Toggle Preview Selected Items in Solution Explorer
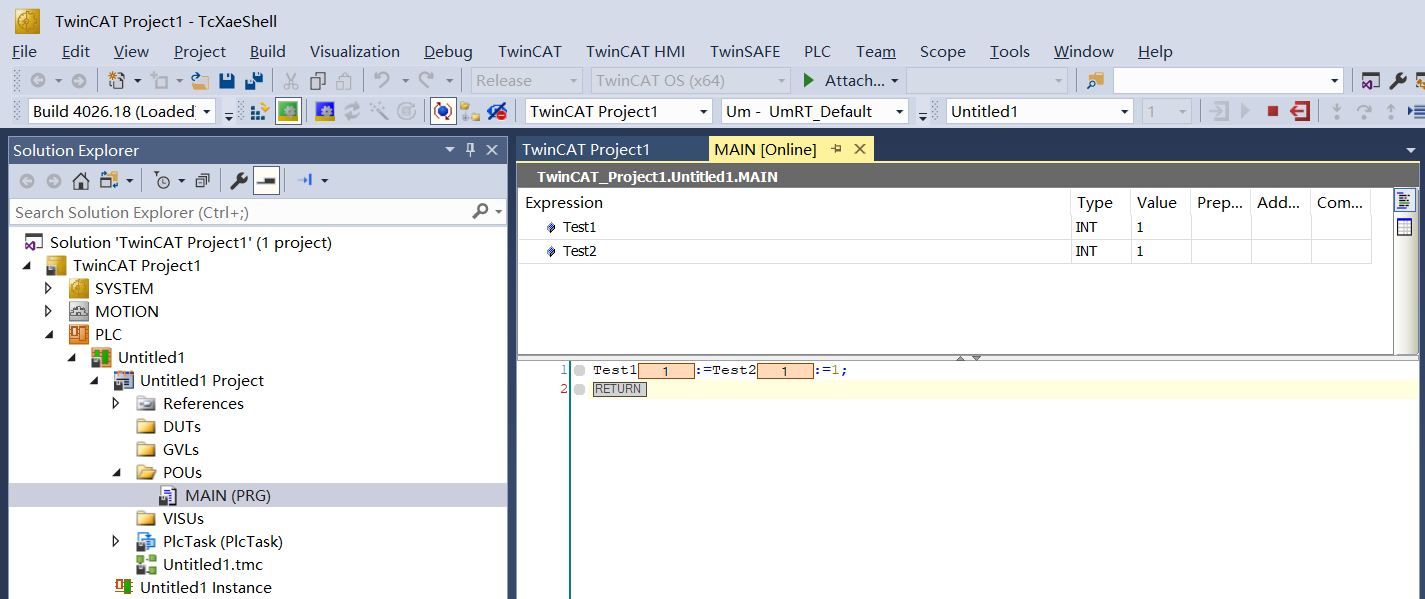This screenshot has width=1425, height=599. 266,181
